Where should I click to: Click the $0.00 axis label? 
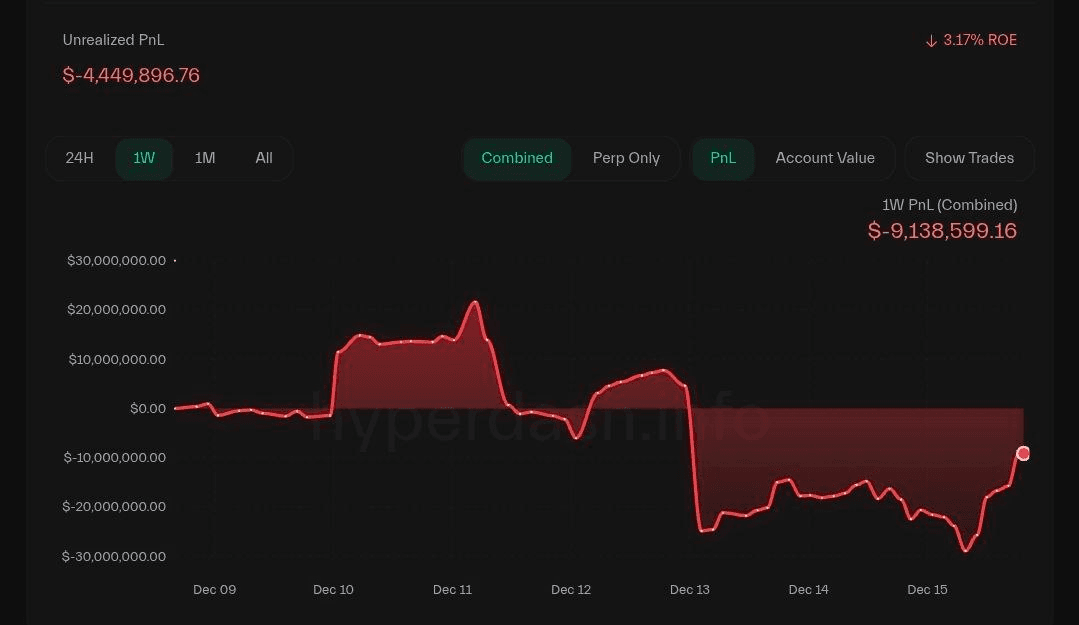(148, 408)
